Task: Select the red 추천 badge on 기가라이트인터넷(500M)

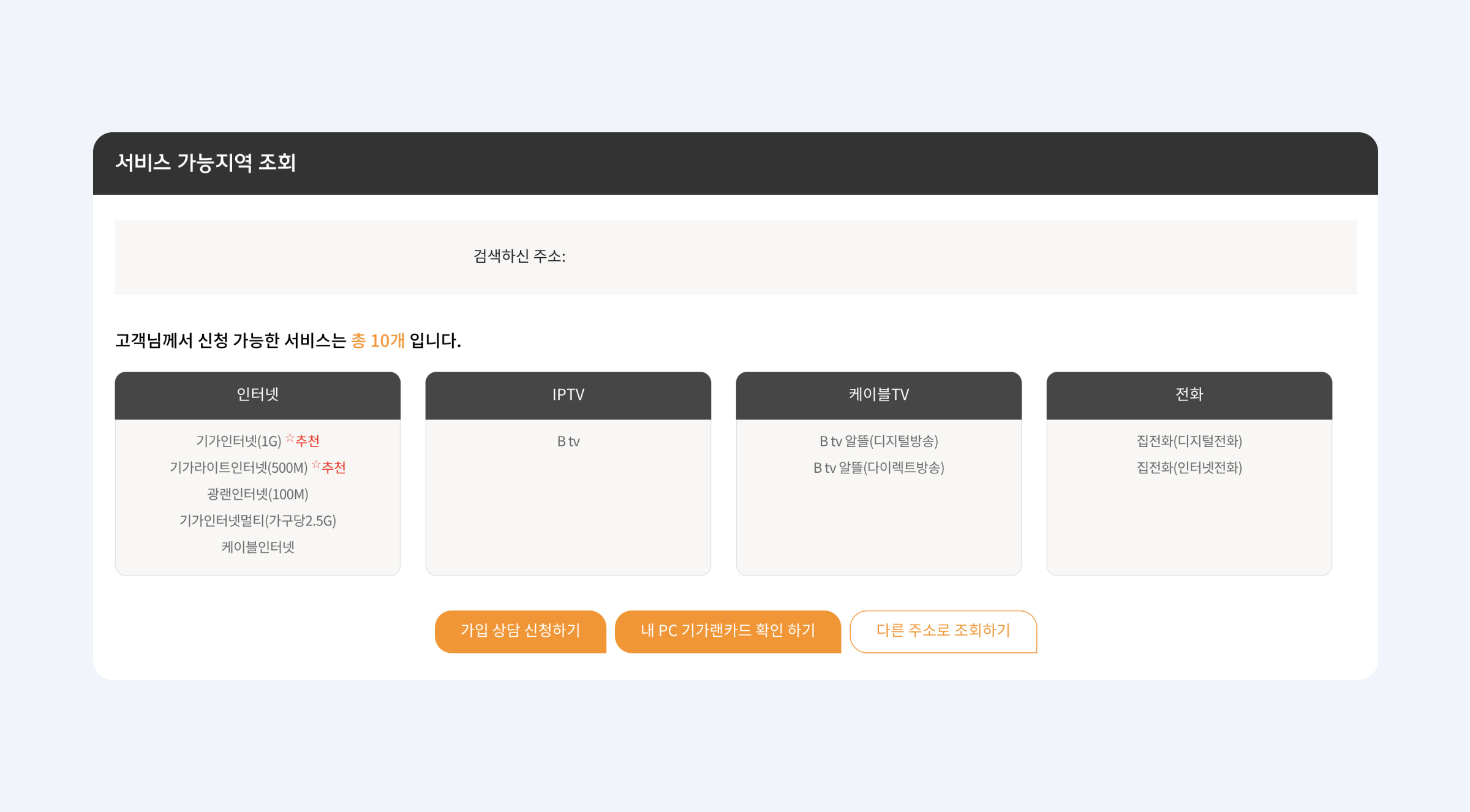Action: pos(334,467)
